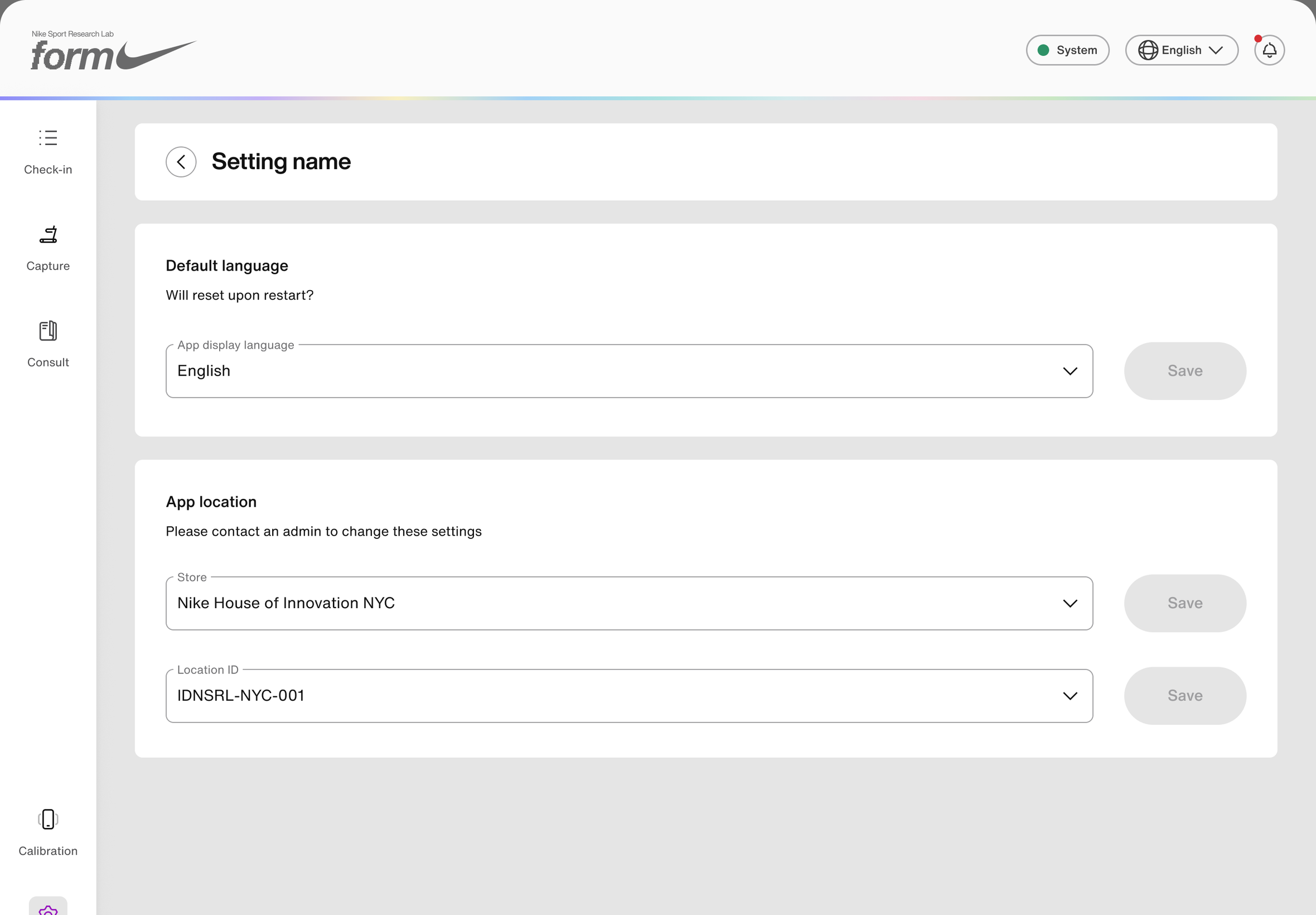Open the Consult book icon

click(48, 331)
